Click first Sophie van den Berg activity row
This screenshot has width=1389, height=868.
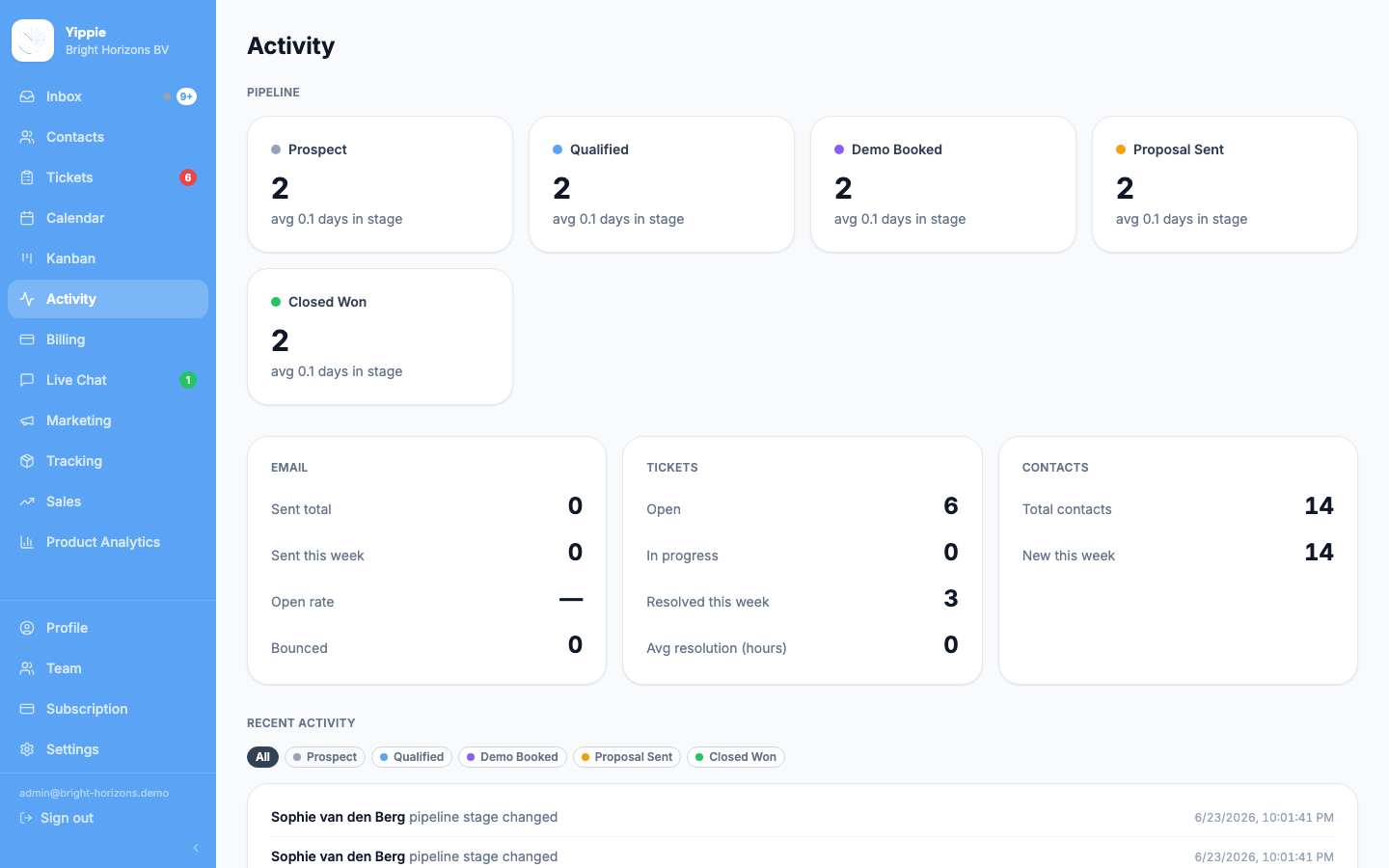(x=803, y=817)
